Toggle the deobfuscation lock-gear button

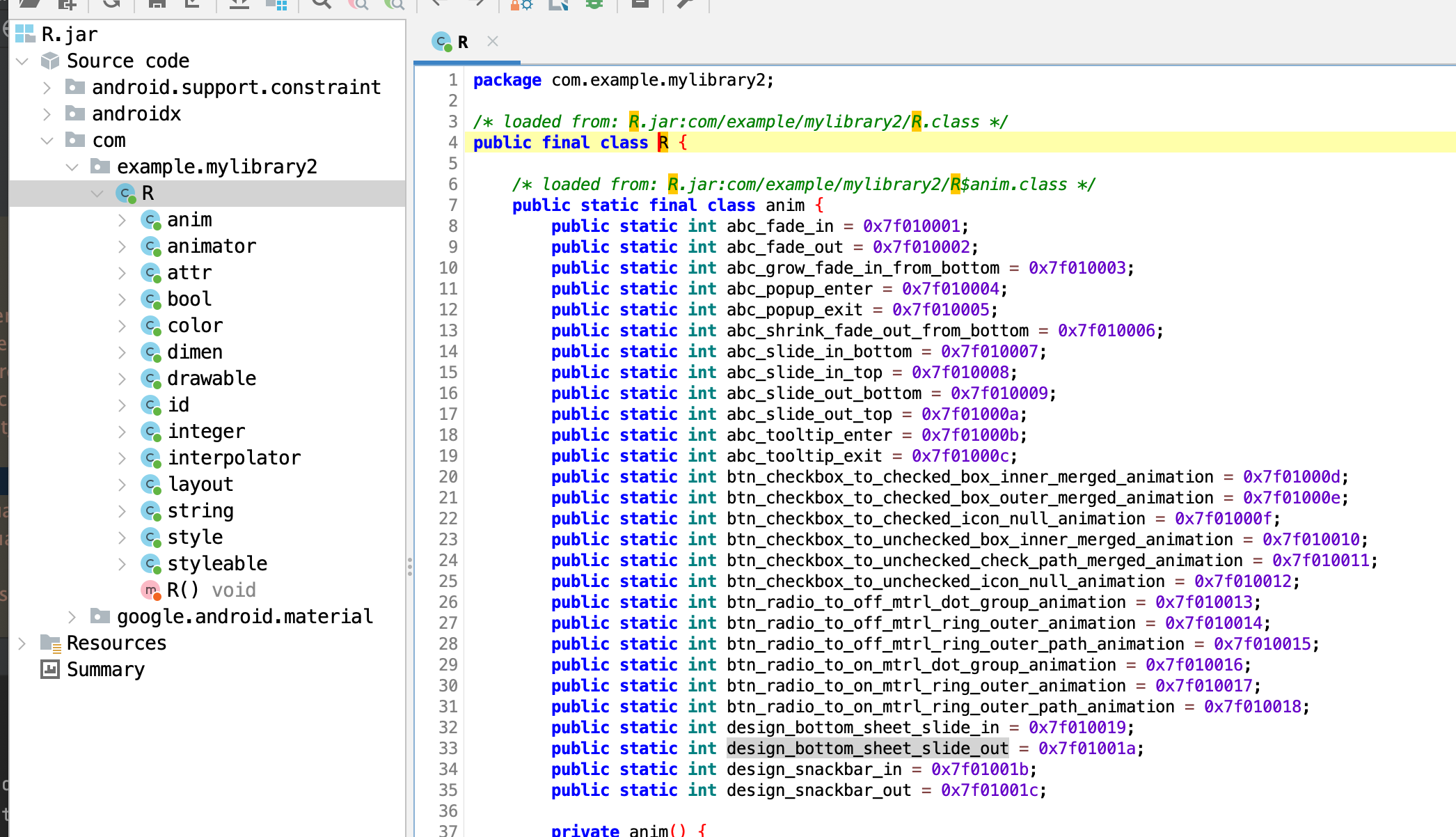click(521, 3)
